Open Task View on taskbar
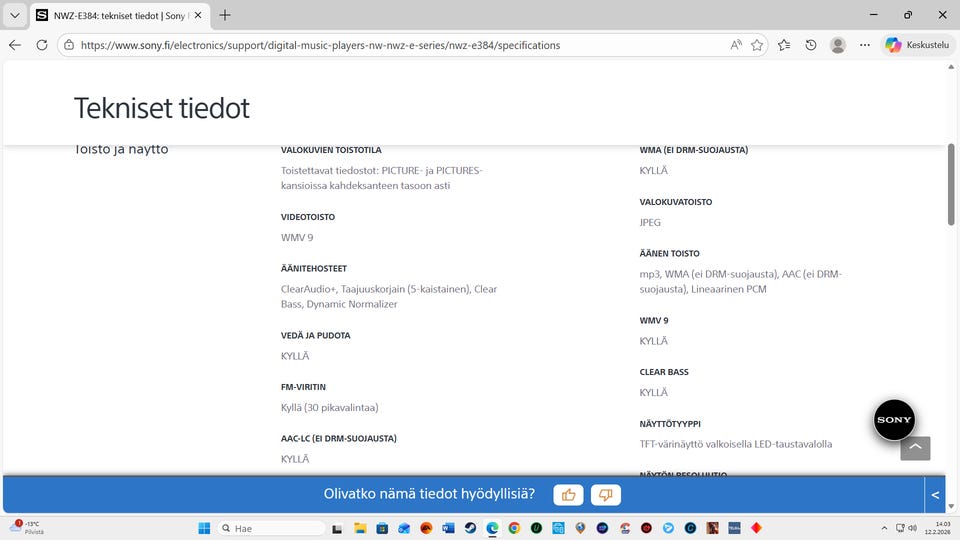 click(337, 528)
